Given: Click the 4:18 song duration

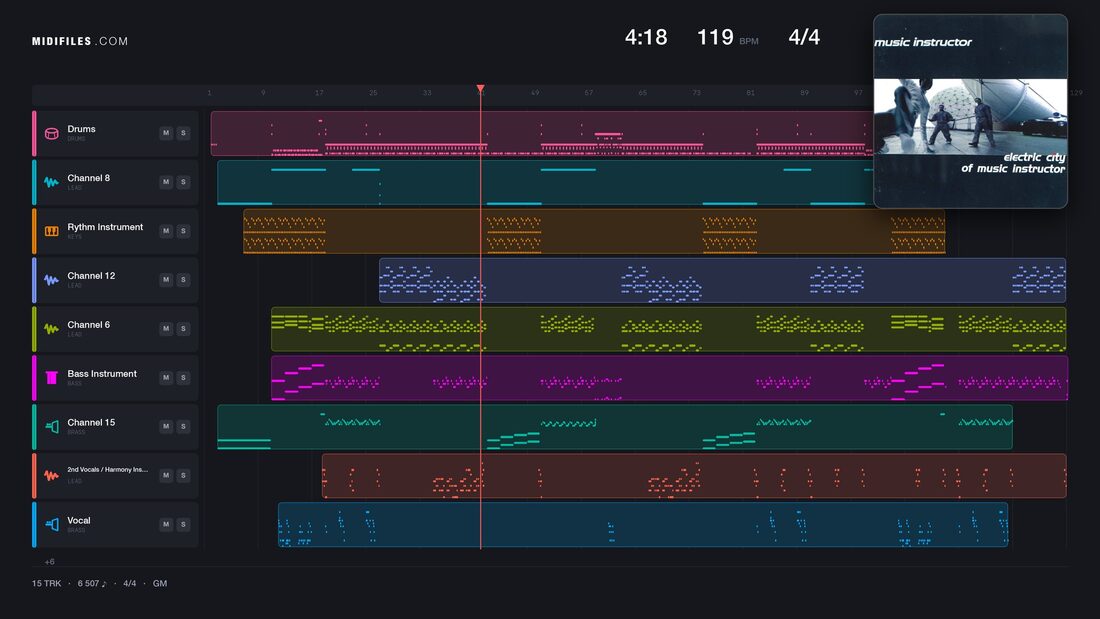Looking at the screenshot, I should point(646,37).
